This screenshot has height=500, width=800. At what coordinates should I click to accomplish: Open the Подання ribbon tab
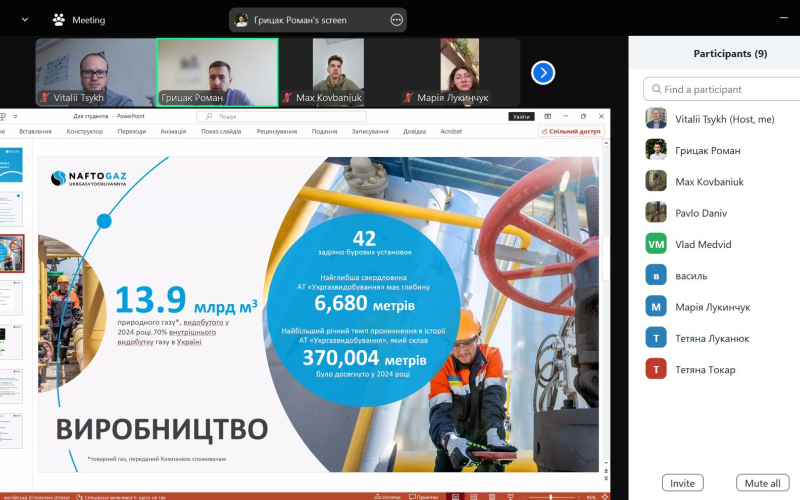324,132
